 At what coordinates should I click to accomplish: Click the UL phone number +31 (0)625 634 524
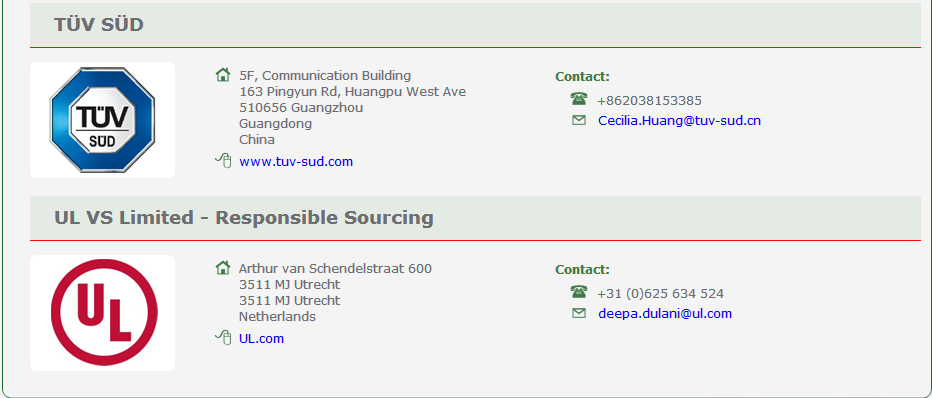click(x=660, y=294)
